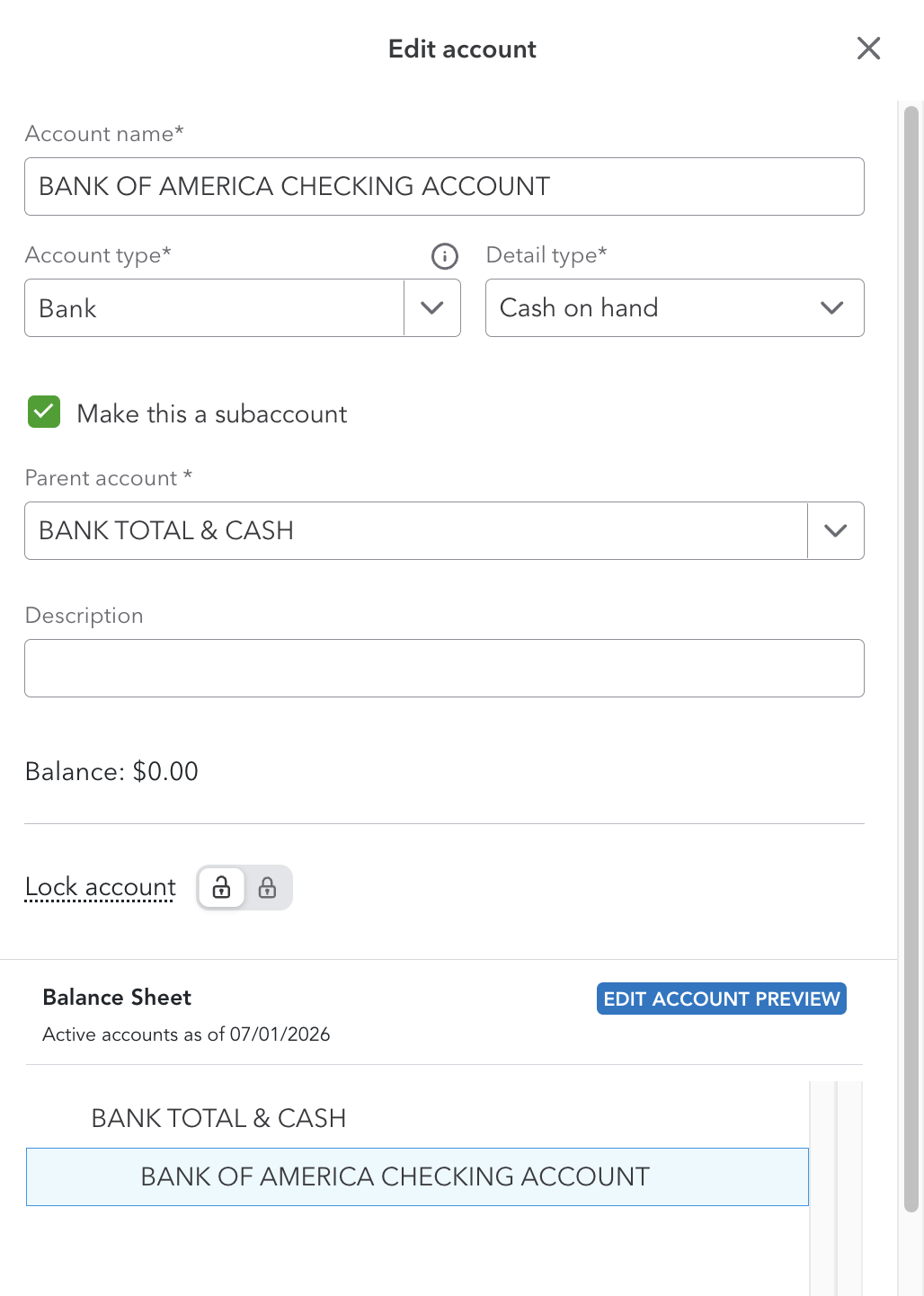Expand the Account type dropdown arrow
The height and width of the screenshot is (1296, 924).
(x=432, y=308)
